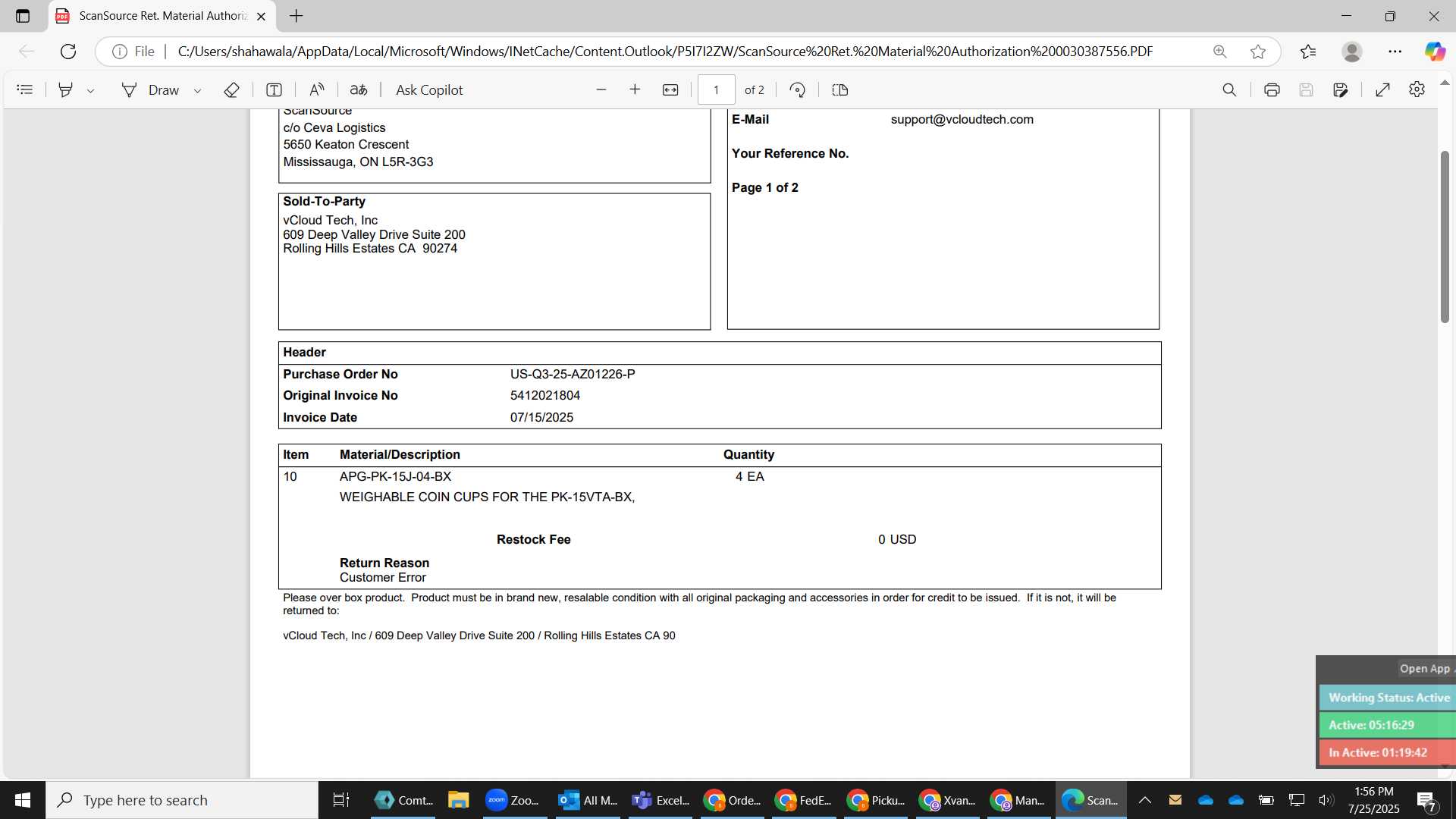1456x819 pixels.
Task: Zoom out the PDF
Action: click(601, 89)
